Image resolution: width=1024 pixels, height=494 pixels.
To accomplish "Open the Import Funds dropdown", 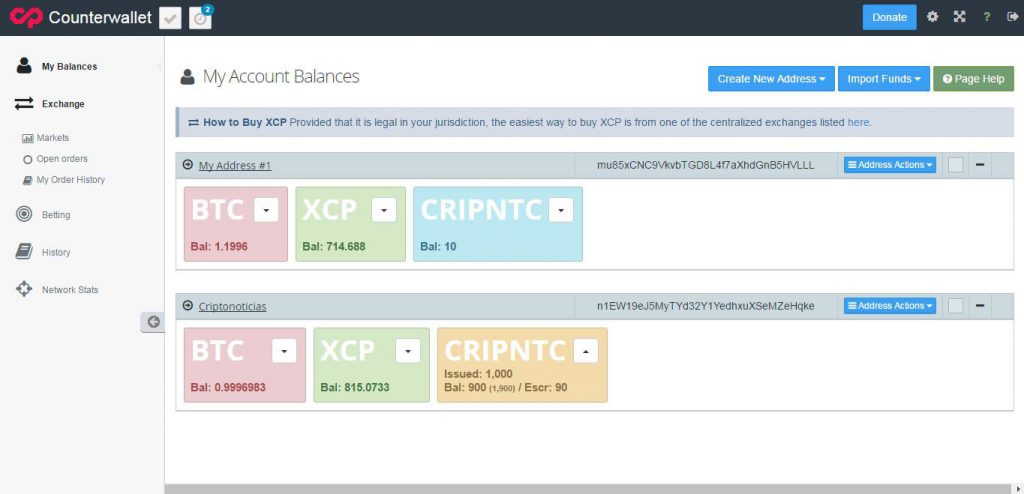I will [x=884, y=78].
